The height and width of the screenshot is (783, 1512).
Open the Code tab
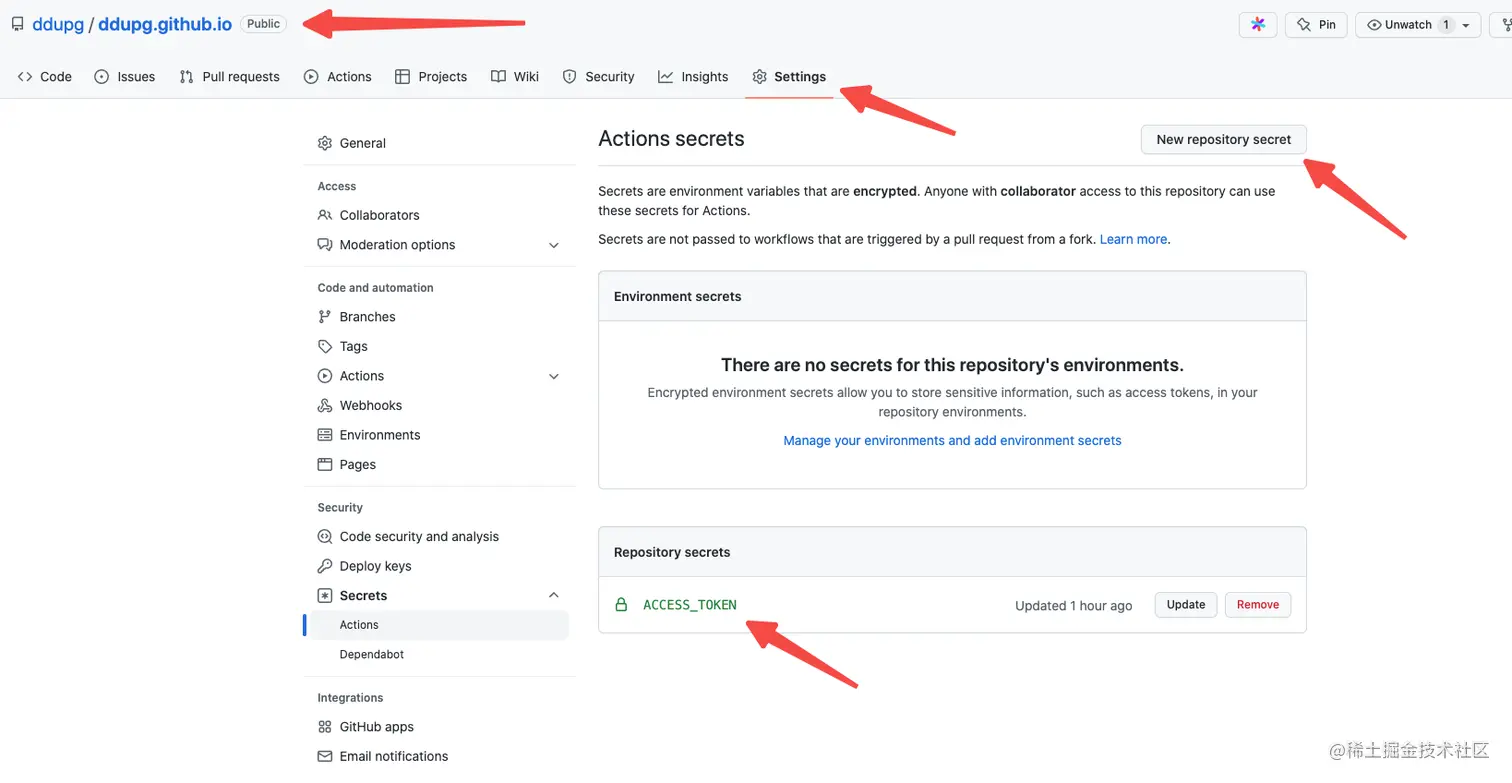45,77
